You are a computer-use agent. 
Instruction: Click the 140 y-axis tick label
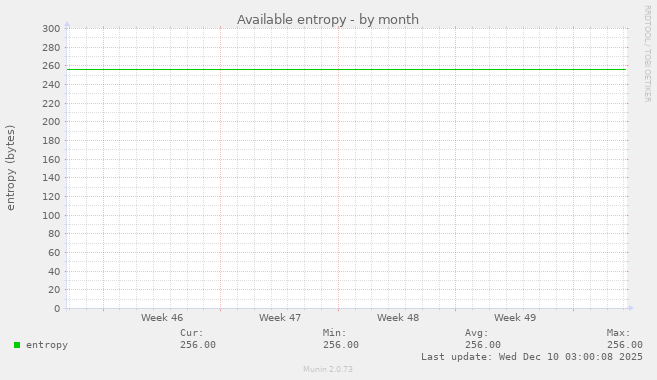[x=51, y=178]
